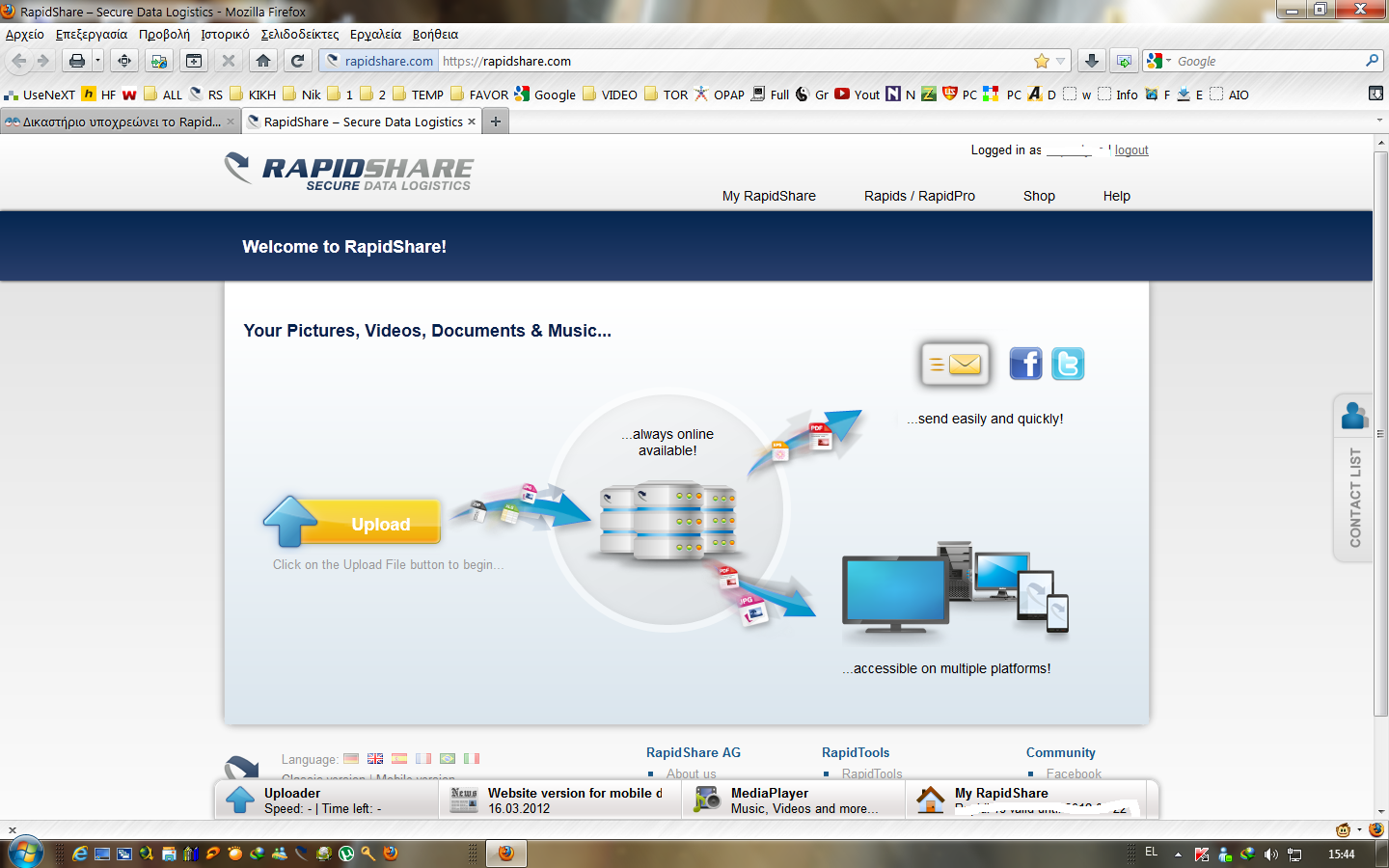Select the English UK flag language
1389x868 pixels.
pyautogui.click(x=375, y=759)
